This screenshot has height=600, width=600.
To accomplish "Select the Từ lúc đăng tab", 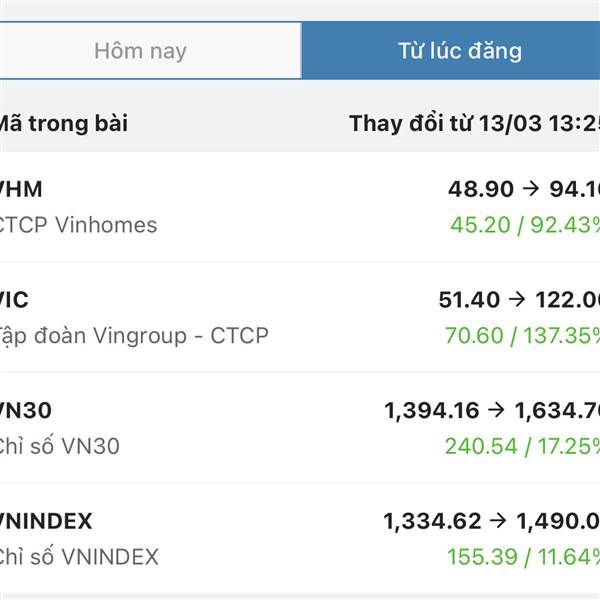I will [x=459, y=51].
